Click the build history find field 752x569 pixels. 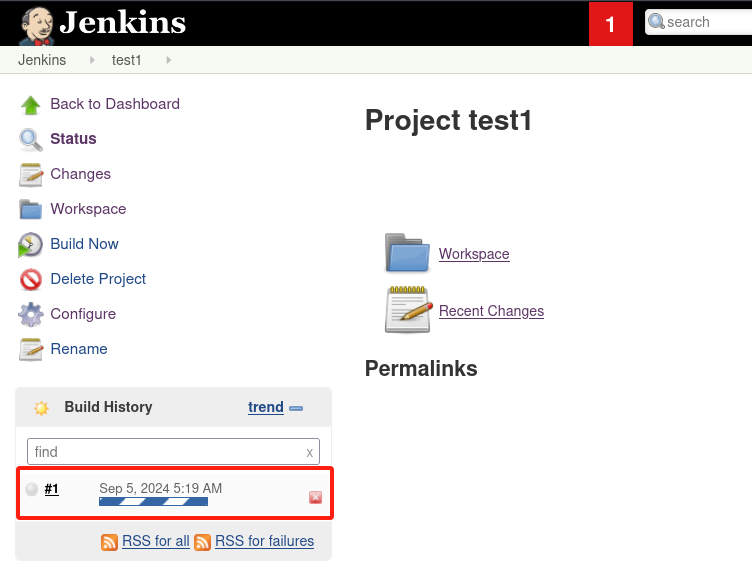coord(165,452)
